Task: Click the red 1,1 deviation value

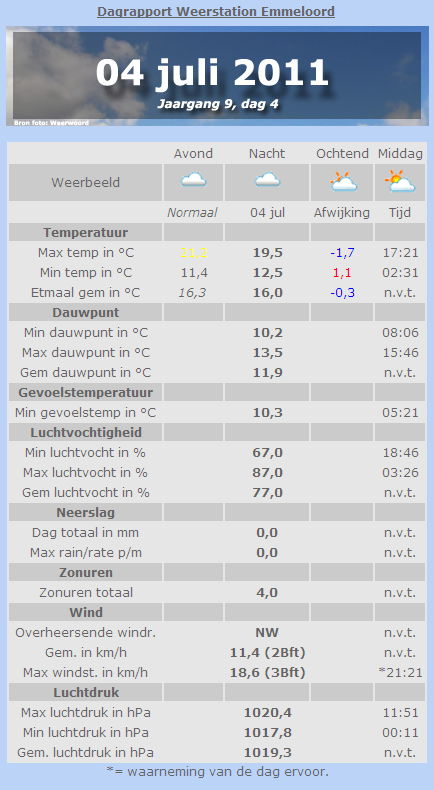Action: point(342,273)
